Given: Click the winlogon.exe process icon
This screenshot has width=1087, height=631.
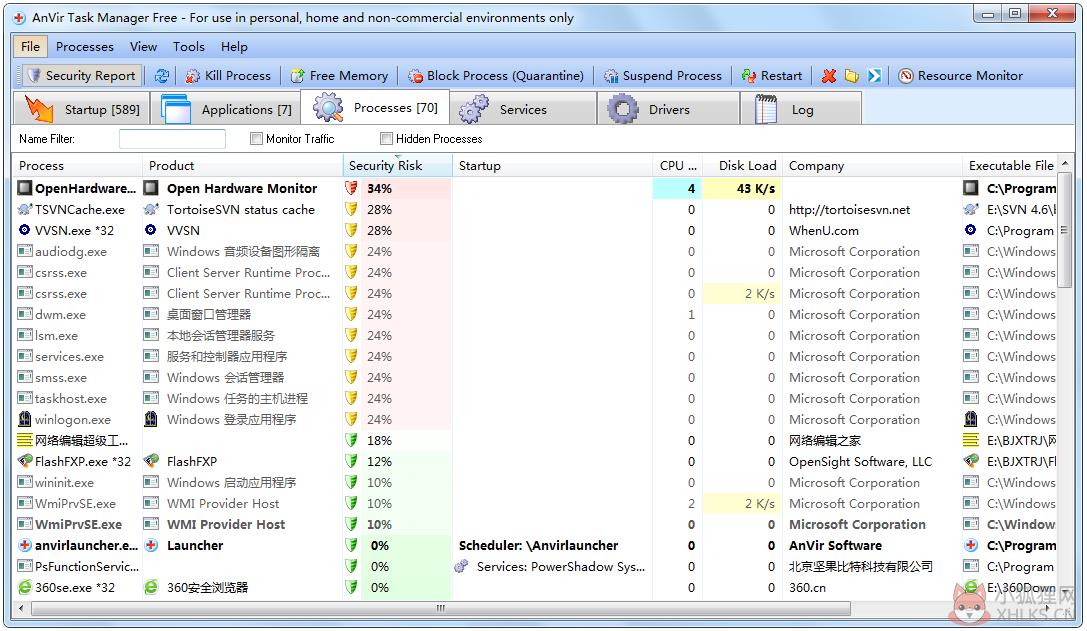Looking at the screenshot, I should pos(25,419).
